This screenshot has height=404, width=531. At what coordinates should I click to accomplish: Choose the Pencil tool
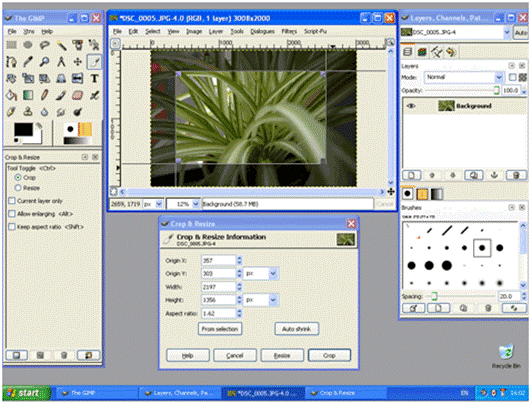click(x=44, y=95)
